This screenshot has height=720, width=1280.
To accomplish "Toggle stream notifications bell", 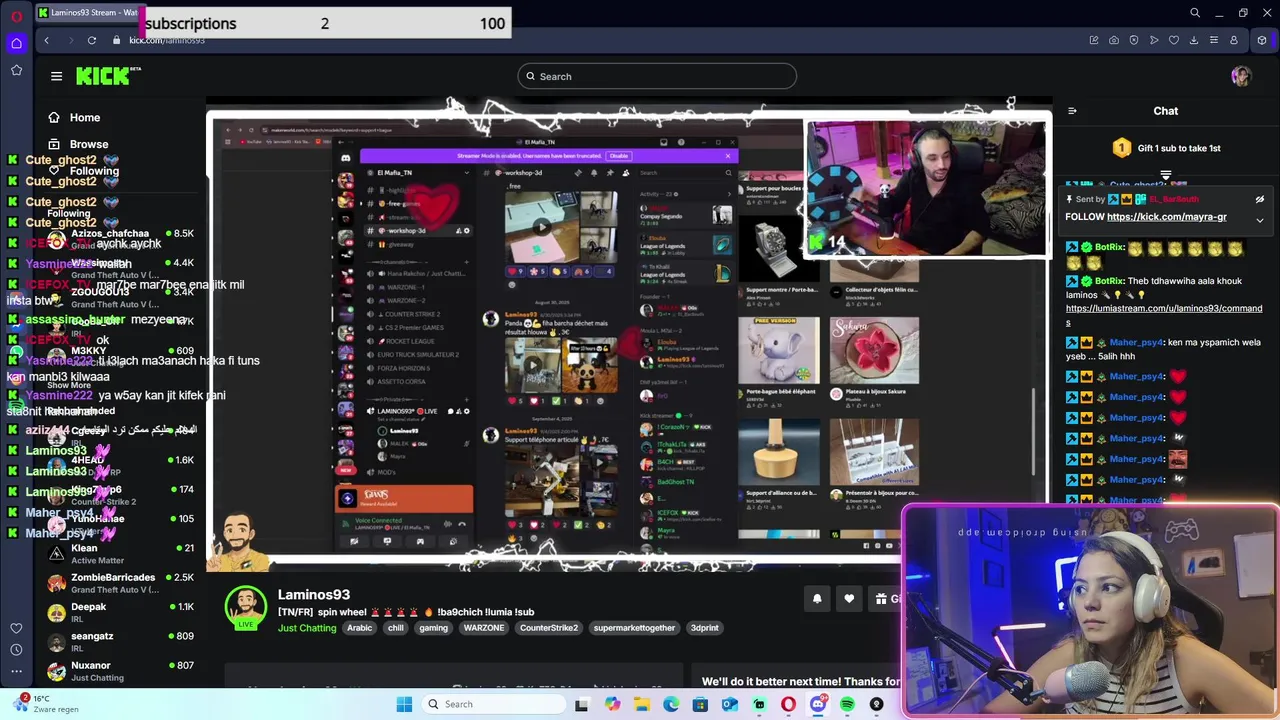I will (x=817, y=599).
